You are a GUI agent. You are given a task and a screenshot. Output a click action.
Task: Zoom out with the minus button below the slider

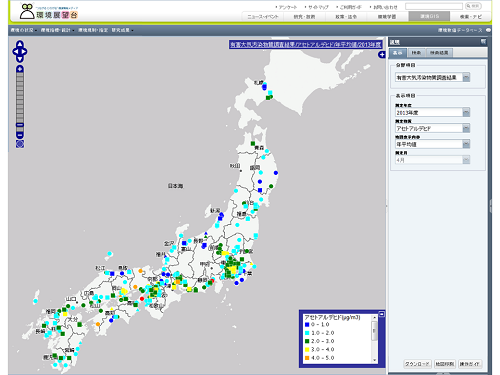[x=20, y=135]
